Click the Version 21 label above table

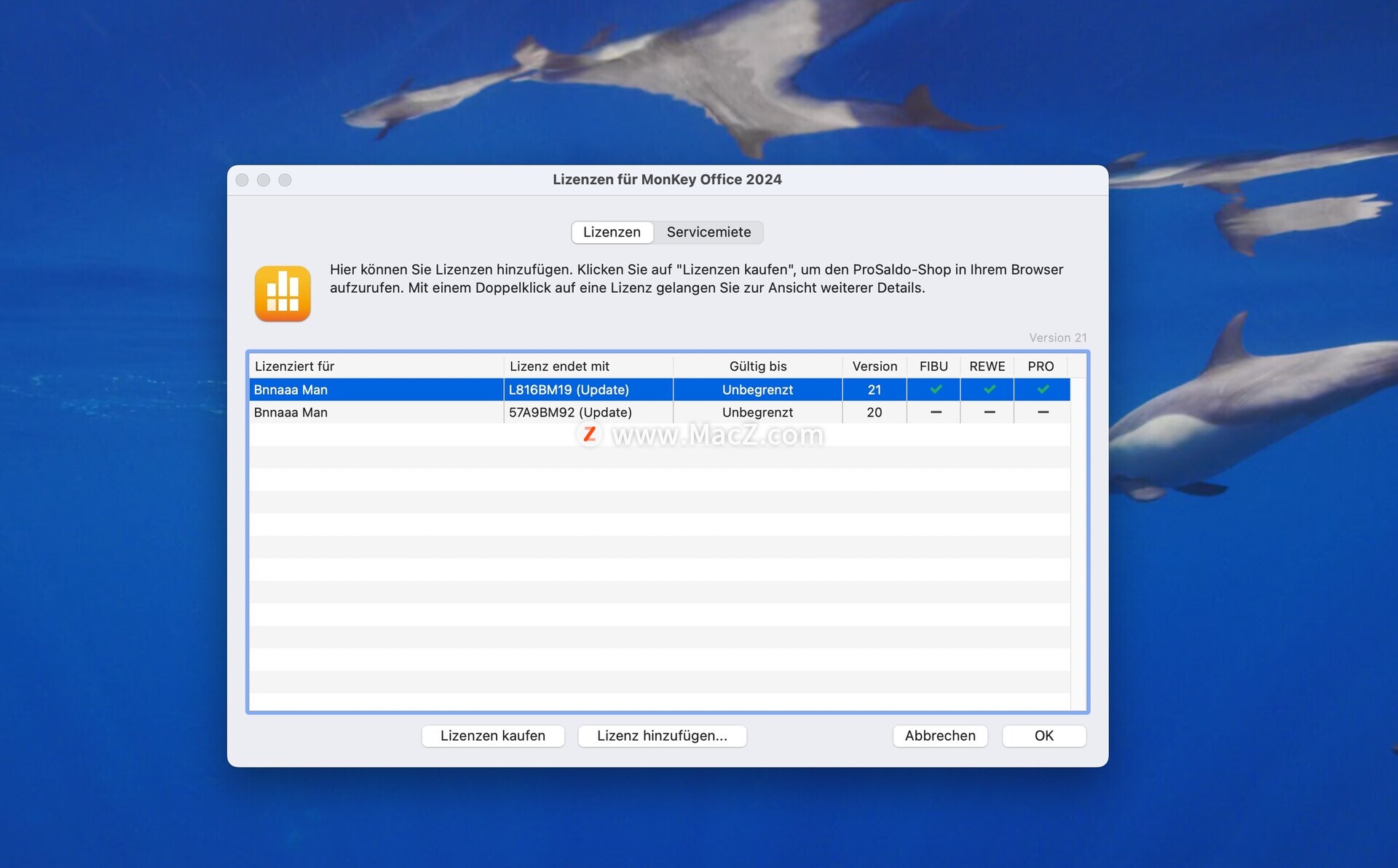[x=1057, y=338]
